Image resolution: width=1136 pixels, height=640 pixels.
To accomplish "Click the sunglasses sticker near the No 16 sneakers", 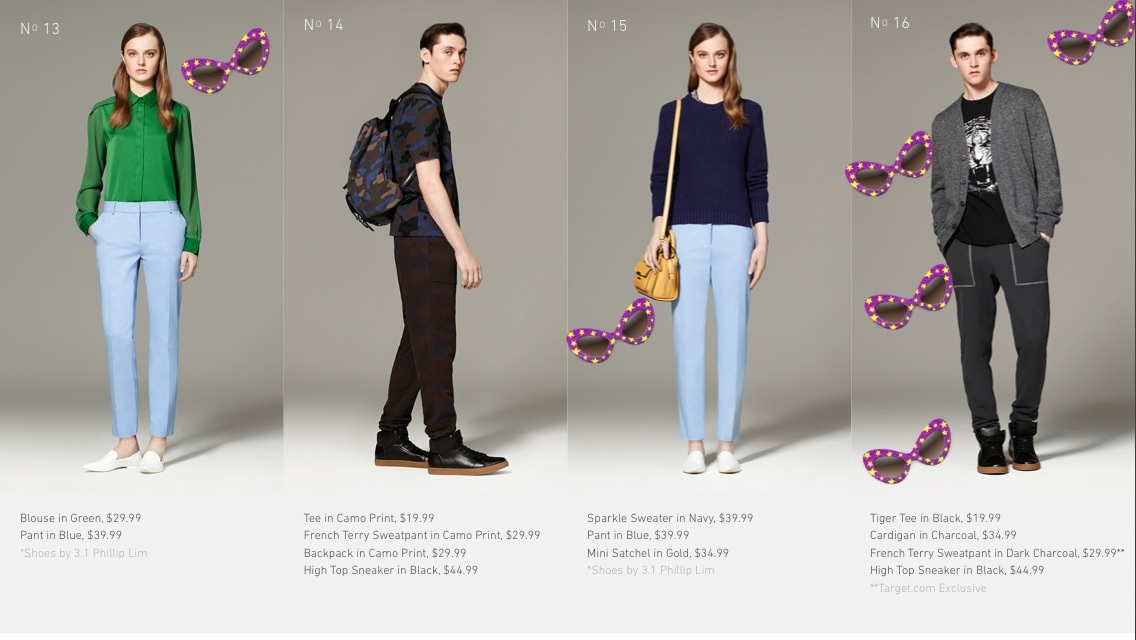I will pos(907,451).
